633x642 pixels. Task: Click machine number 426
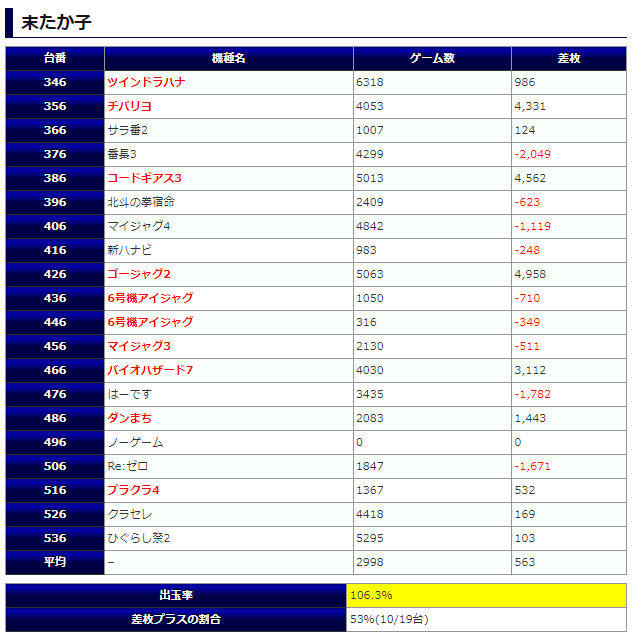[55, 274]
